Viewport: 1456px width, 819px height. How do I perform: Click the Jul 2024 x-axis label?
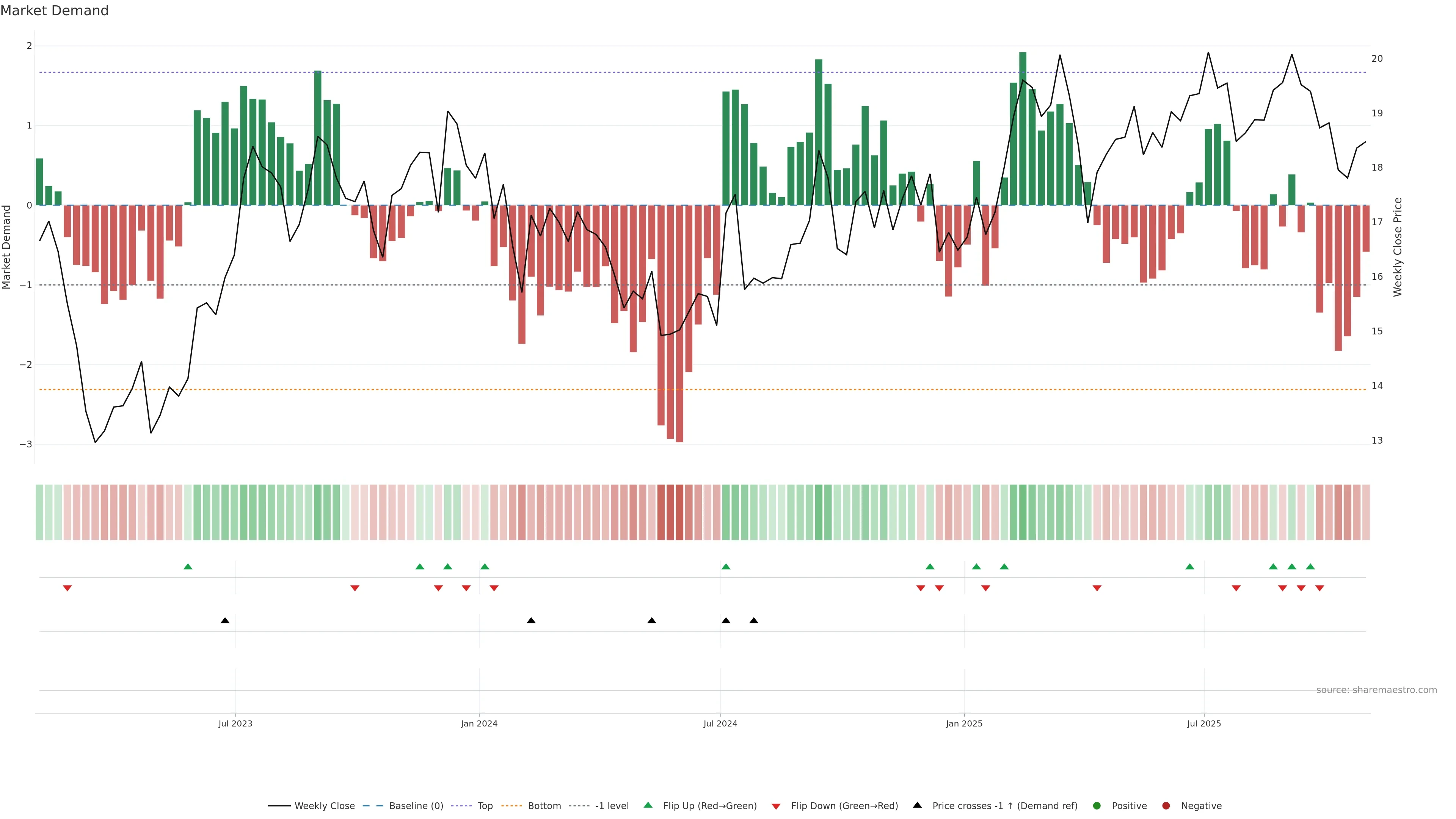tap(720, 723)
